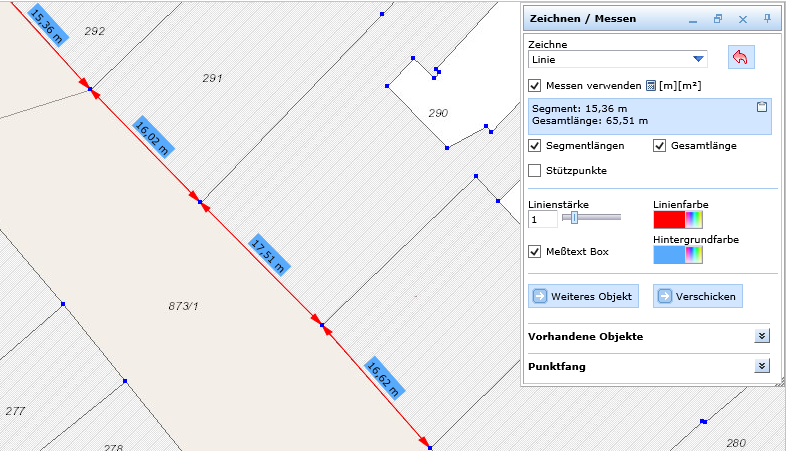Minimize the Zeichnen / Messen panel
The height and width of the screenshot is (451, 786).
pyautogui.click(x=693, y=20)
